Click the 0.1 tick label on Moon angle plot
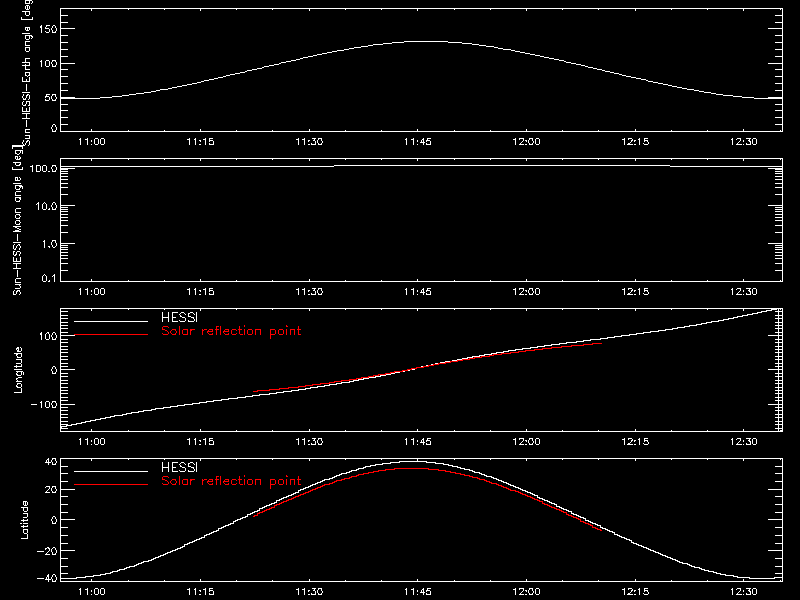 click(49, 278)
